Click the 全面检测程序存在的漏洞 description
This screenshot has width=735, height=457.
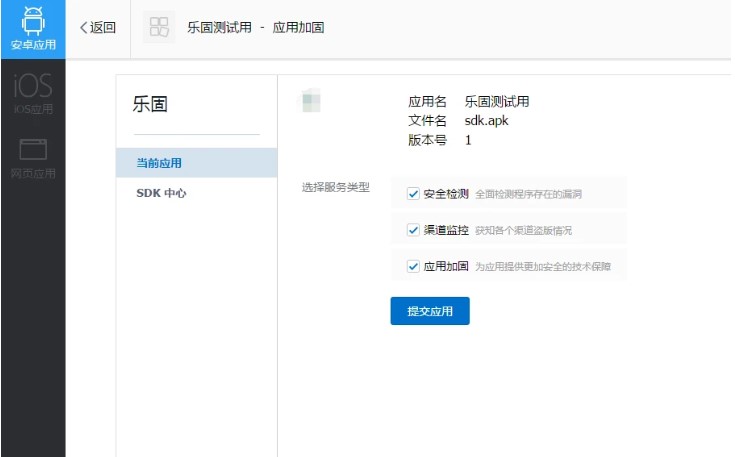click(528, 194)
